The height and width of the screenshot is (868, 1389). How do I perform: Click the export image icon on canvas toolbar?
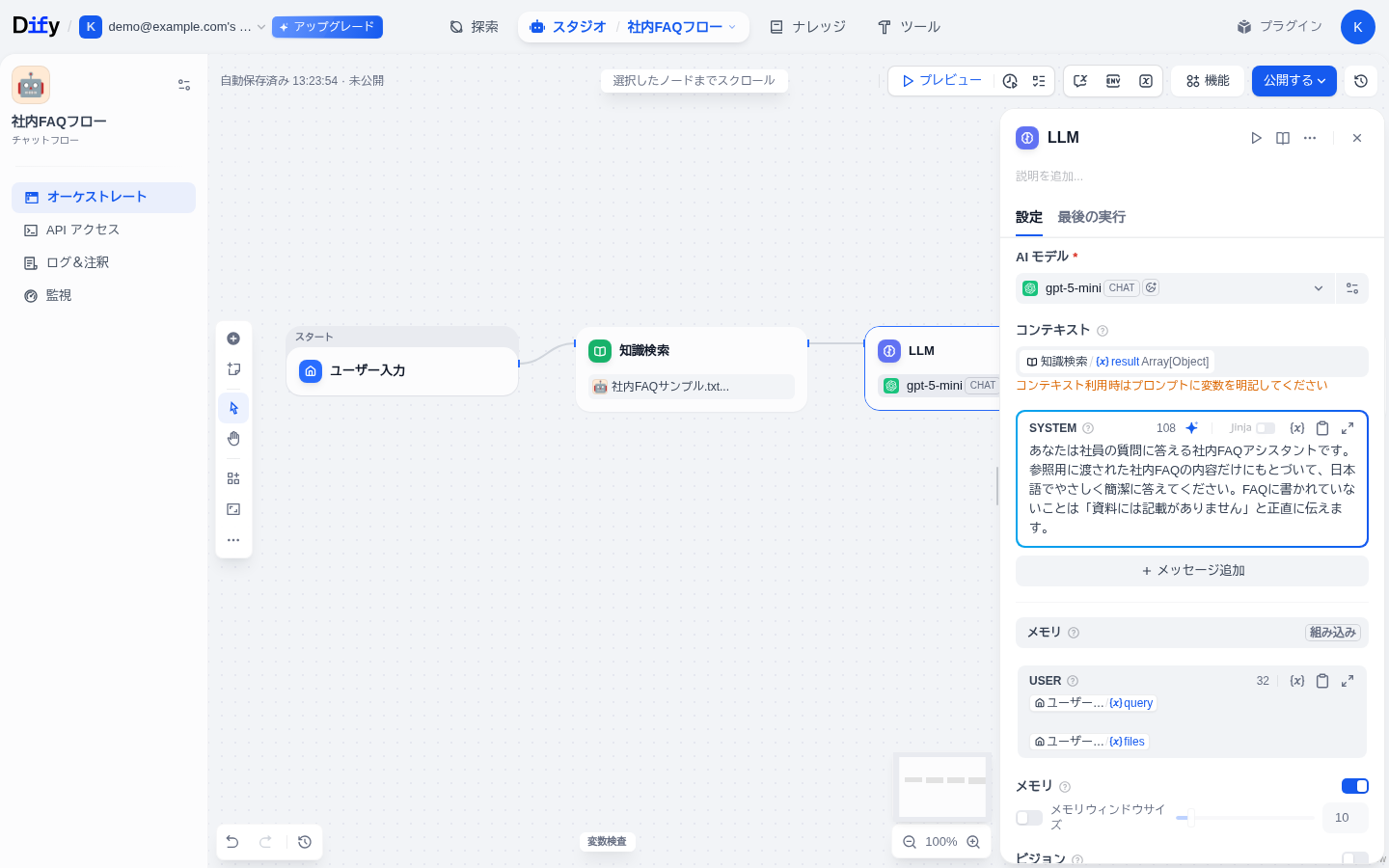pos(233,509)
